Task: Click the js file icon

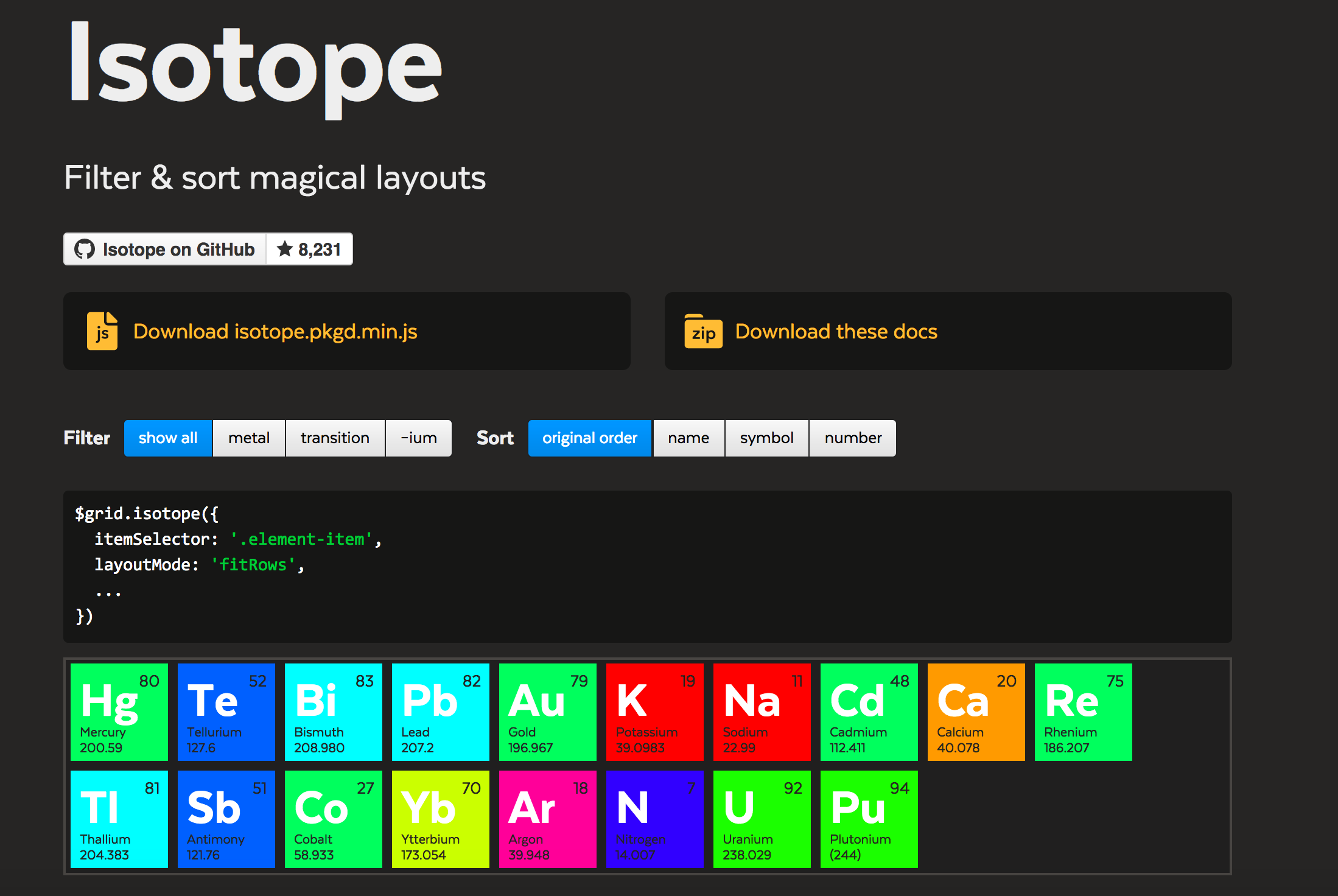Action: click(102, 331)
